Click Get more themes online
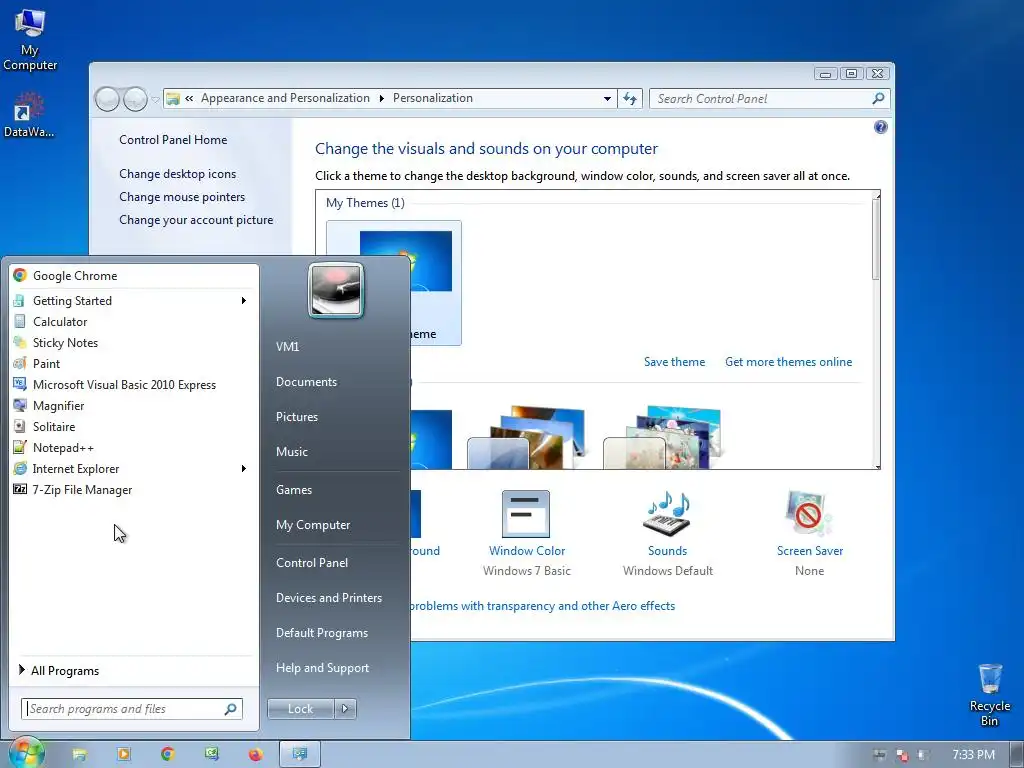Viewport: 1024px width, 768px height. [788, 362]
